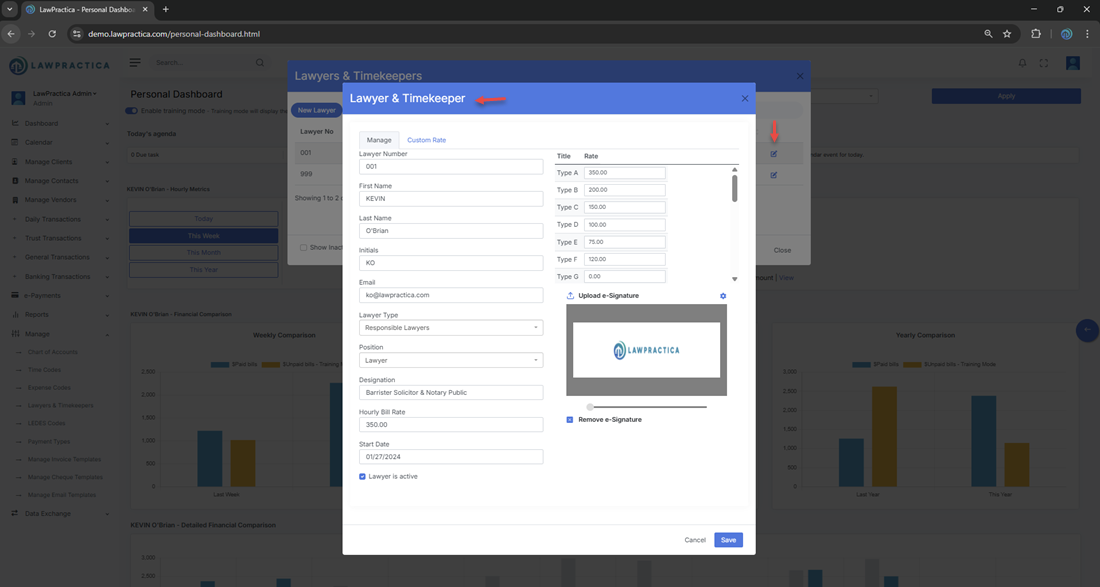Select the Manage tab
Screen dimensions: 1100x587
pos(379,140)
